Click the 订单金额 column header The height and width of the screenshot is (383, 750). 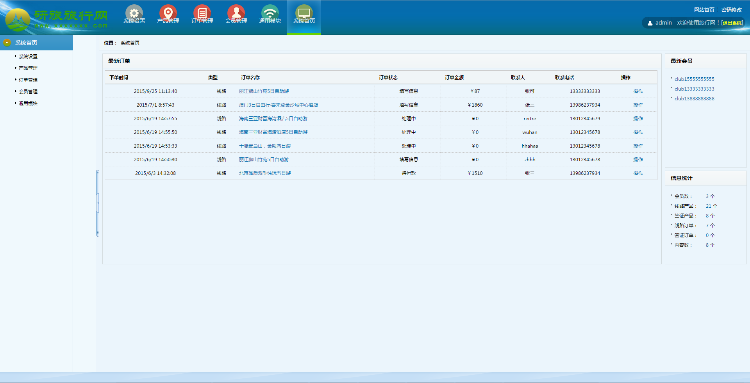coord(454,77)
